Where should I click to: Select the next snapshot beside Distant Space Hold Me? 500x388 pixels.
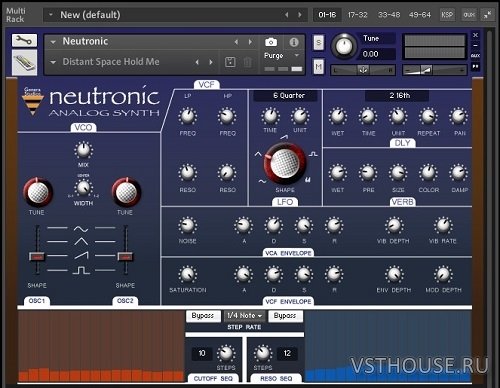[211, 62]
